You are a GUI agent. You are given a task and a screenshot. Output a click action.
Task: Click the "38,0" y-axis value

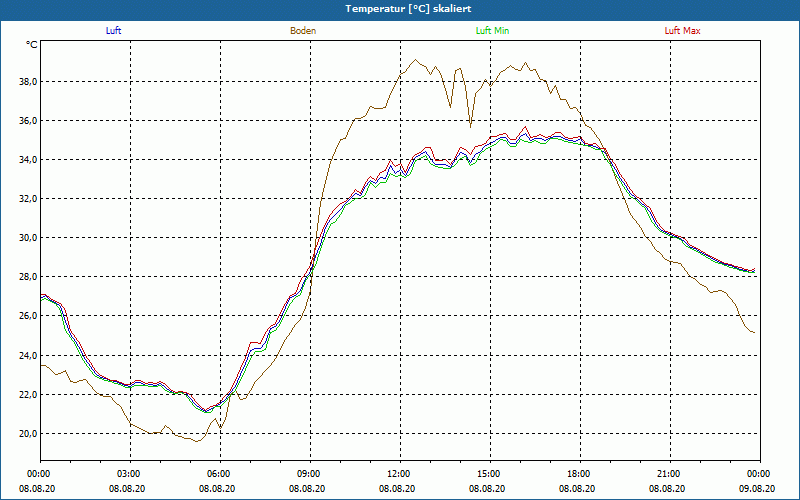coord(29,82)
